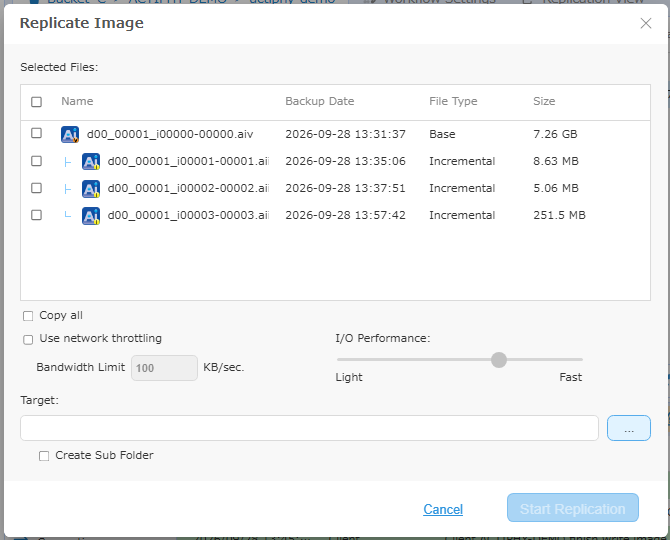The width and height of the screenshot is (670, 540).
Task: Enable the Copy all option
Action: [28, 316]
